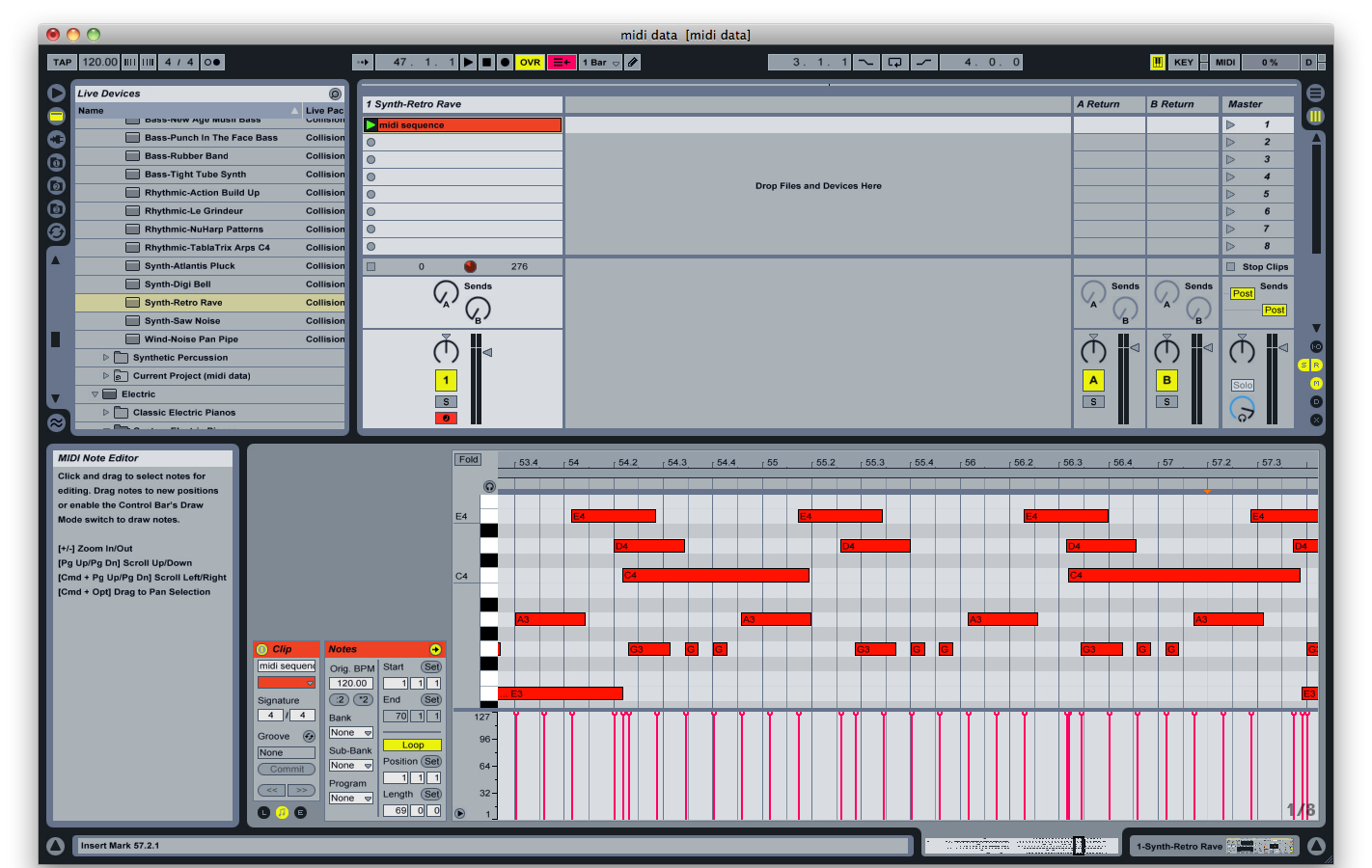Click the pink Back to Arrangement button
Viewport: 1372px width, 868px height.
pos(562,62)
